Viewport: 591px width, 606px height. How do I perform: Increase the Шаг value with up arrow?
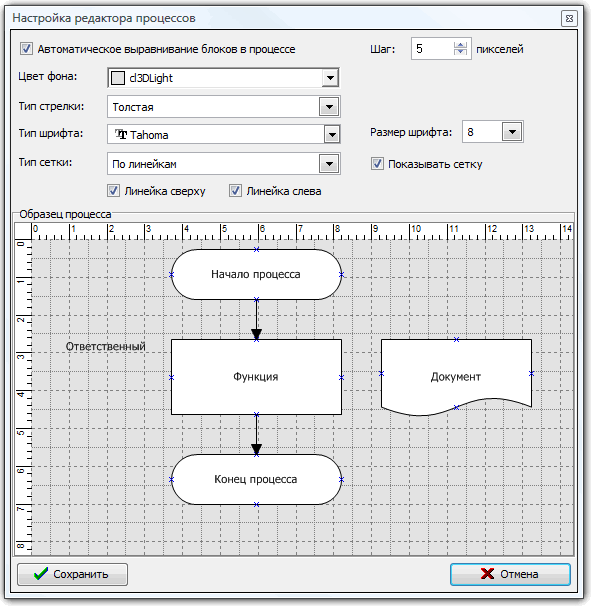point(460,45)
